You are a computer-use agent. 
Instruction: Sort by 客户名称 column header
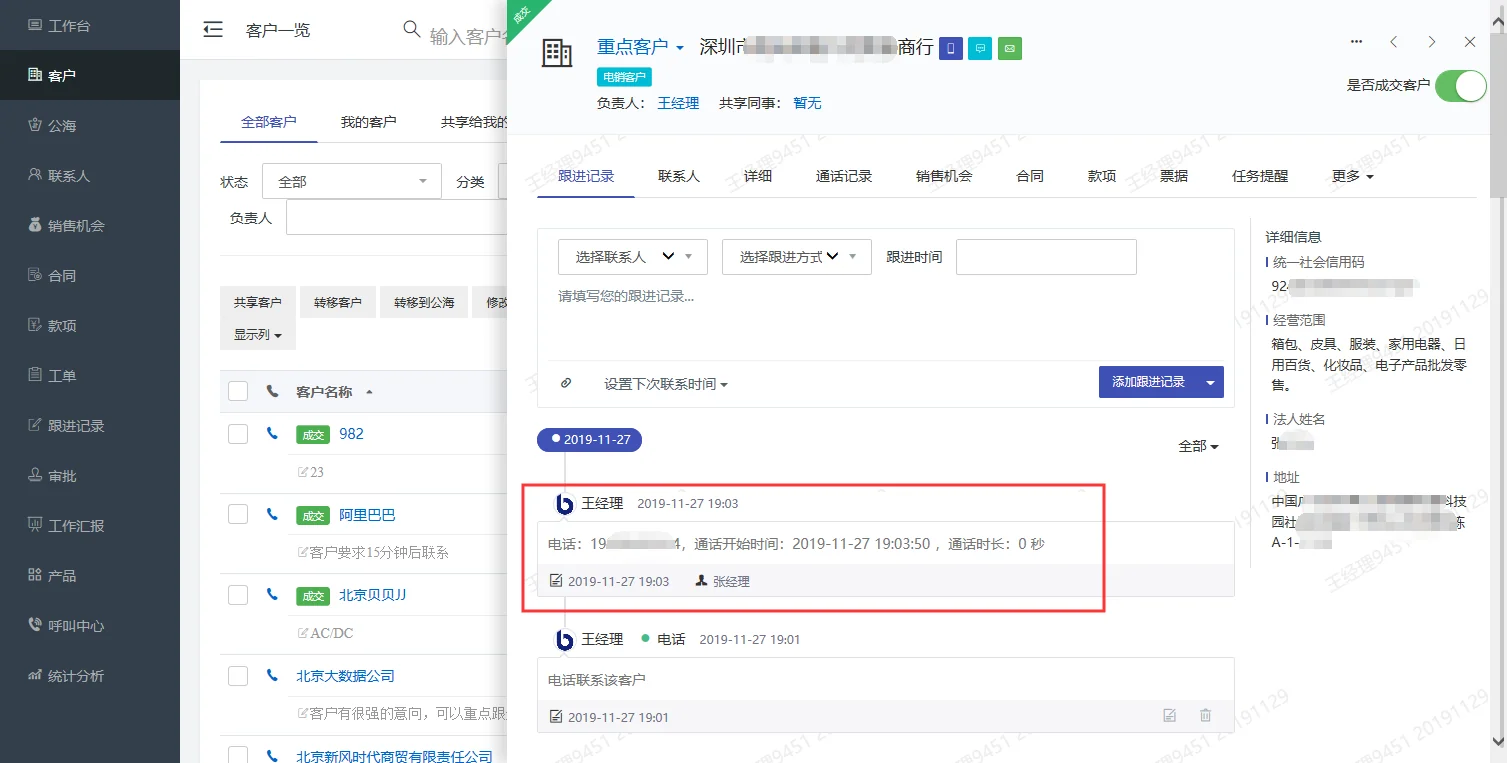coord(334,391)
